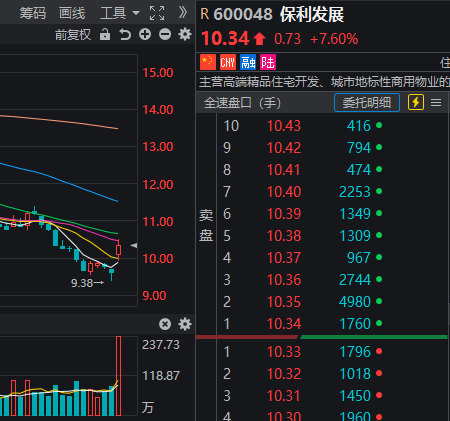
Task: Click stock code 600048
Action: pos(243,15)
